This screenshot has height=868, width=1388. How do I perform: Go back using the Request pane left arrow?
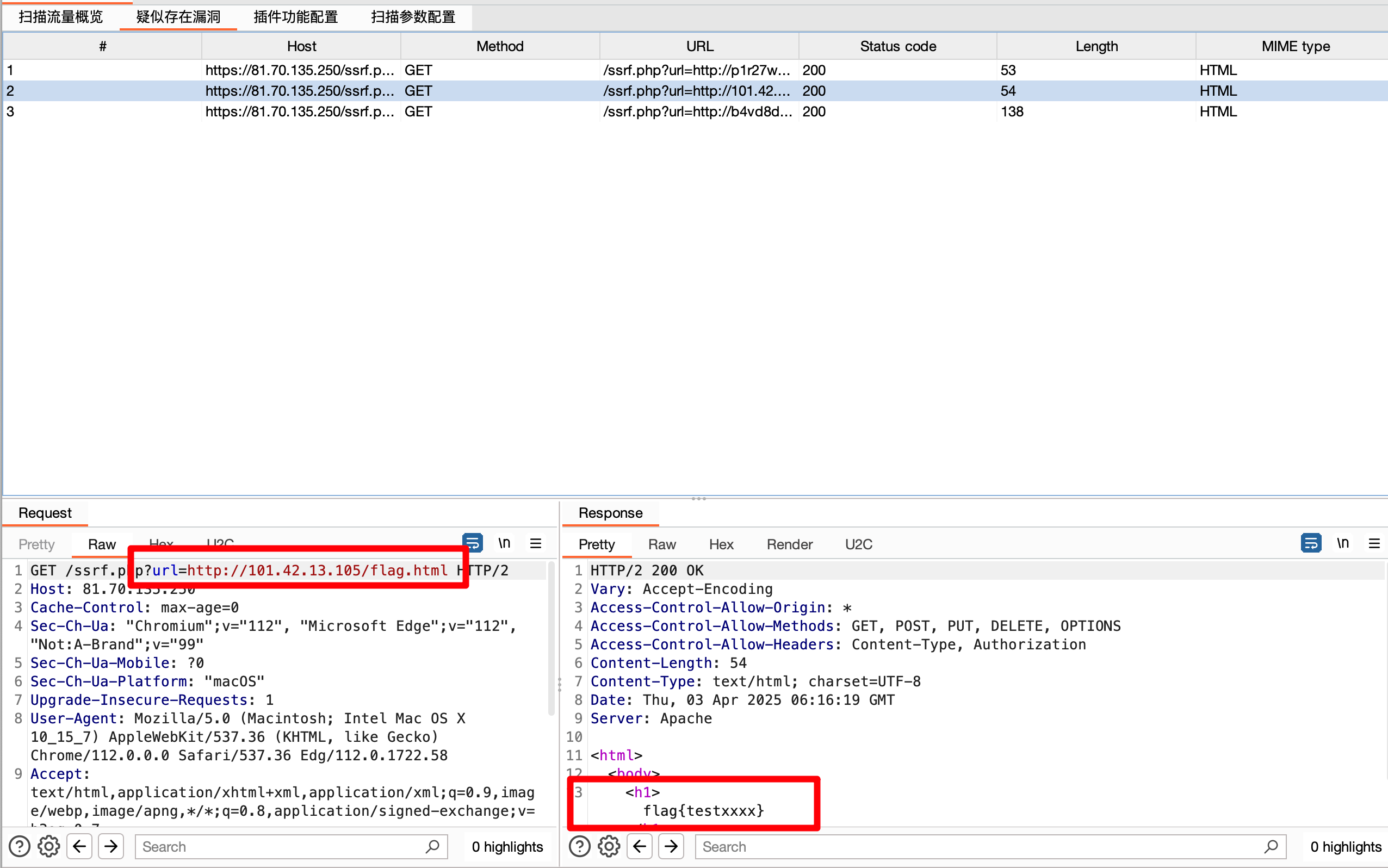point(79,846)
